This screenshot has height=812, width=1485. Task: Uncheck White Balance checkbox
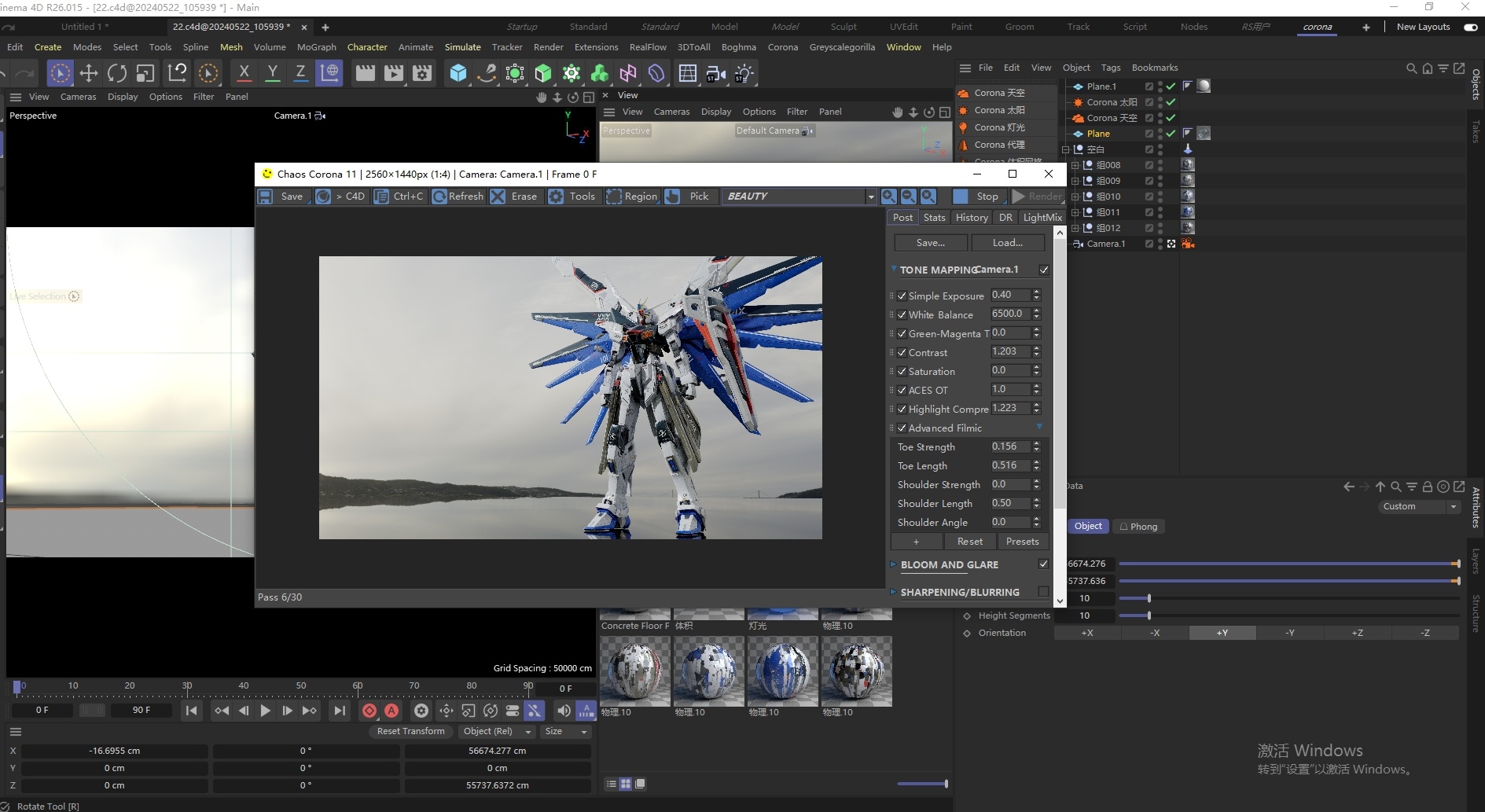tap(902, 315)
